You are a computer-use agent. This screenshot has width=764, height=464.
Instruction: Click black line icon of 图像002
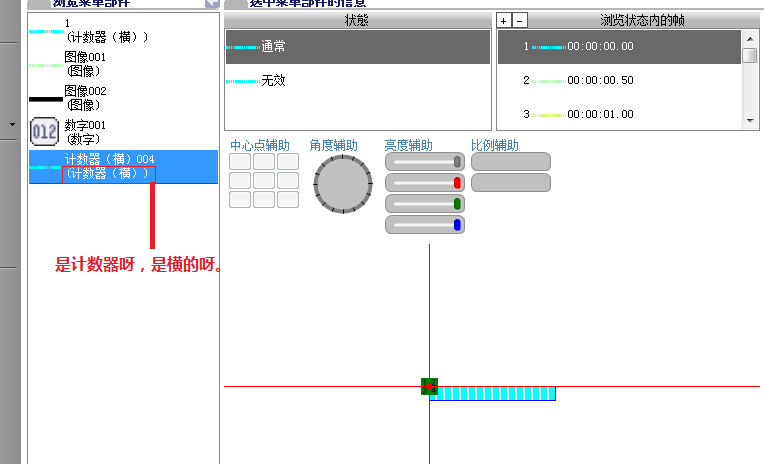pyautogui.click(x=46, y=99)
